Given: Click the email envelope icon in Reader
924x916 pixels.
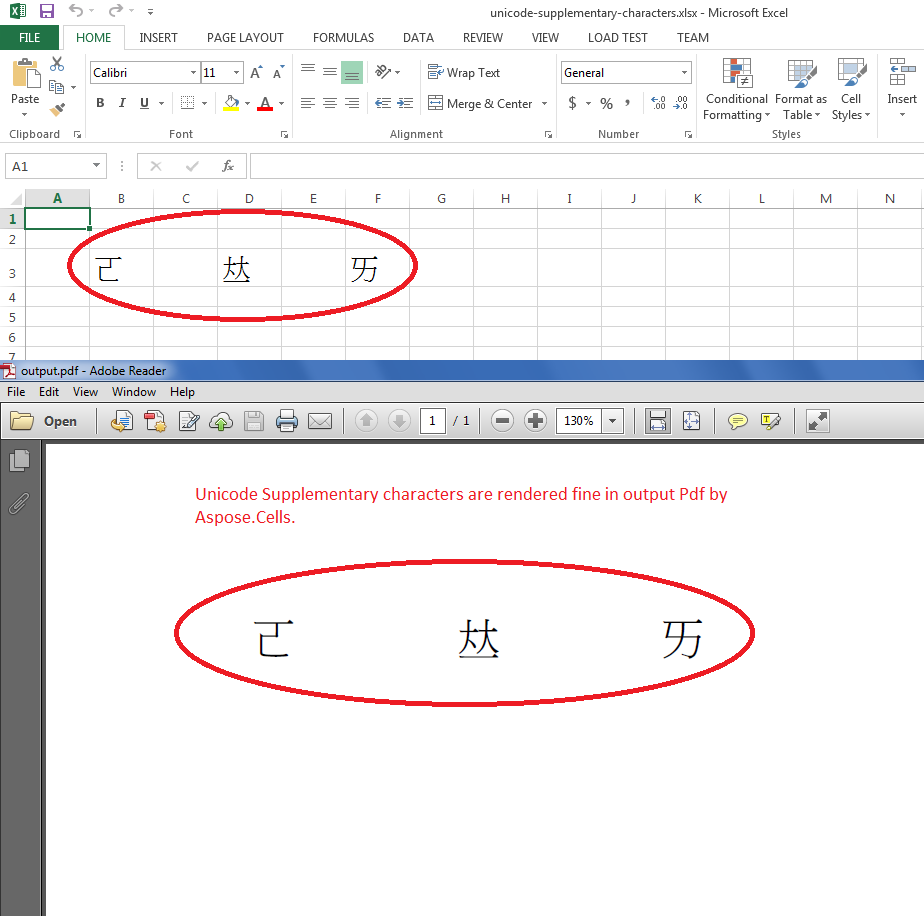Looking at the screenshot, I should pos(320,421).
